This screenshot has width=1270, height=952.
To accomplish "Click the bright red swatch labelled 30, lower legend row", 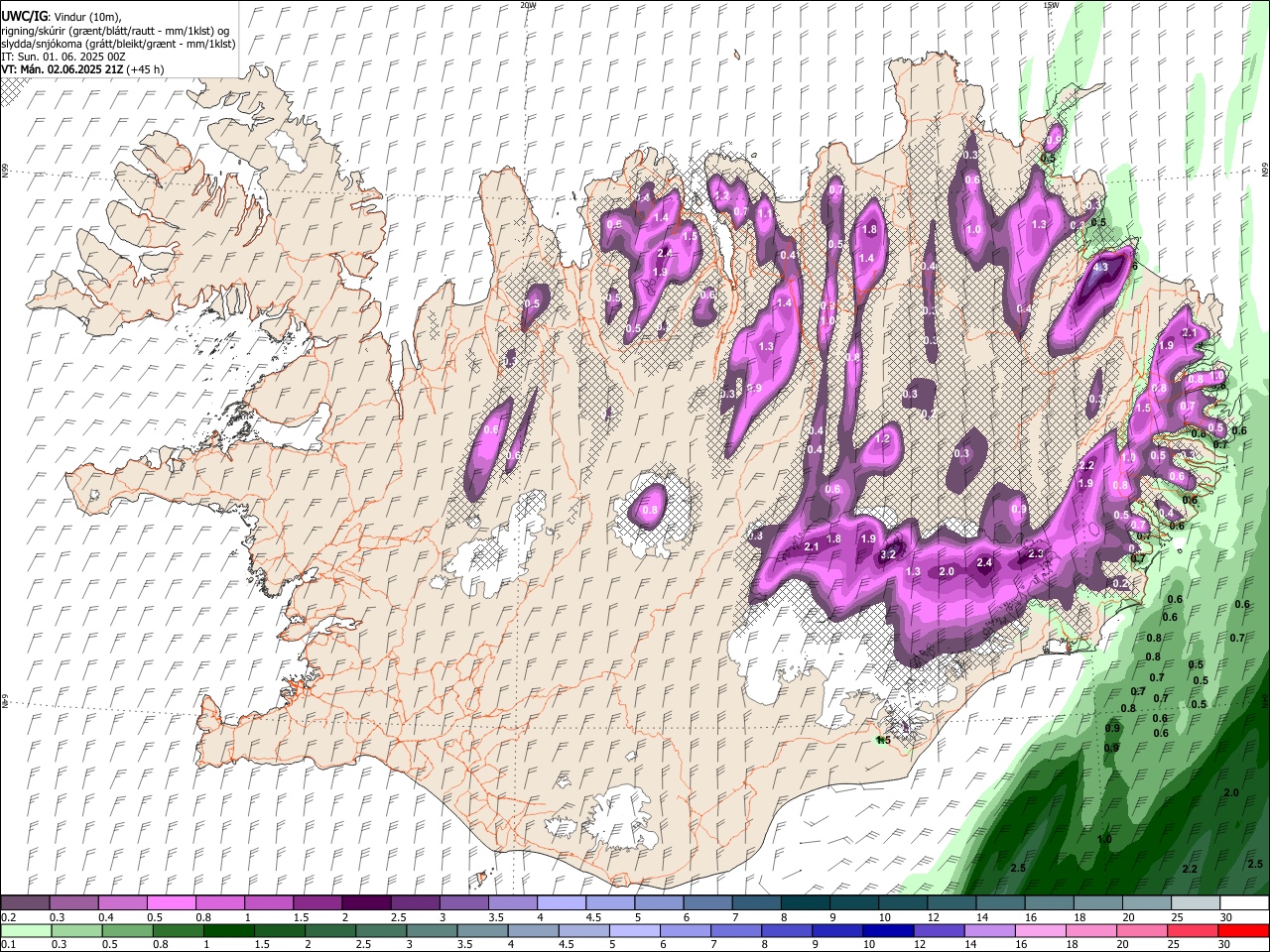I will point(1244,930).
